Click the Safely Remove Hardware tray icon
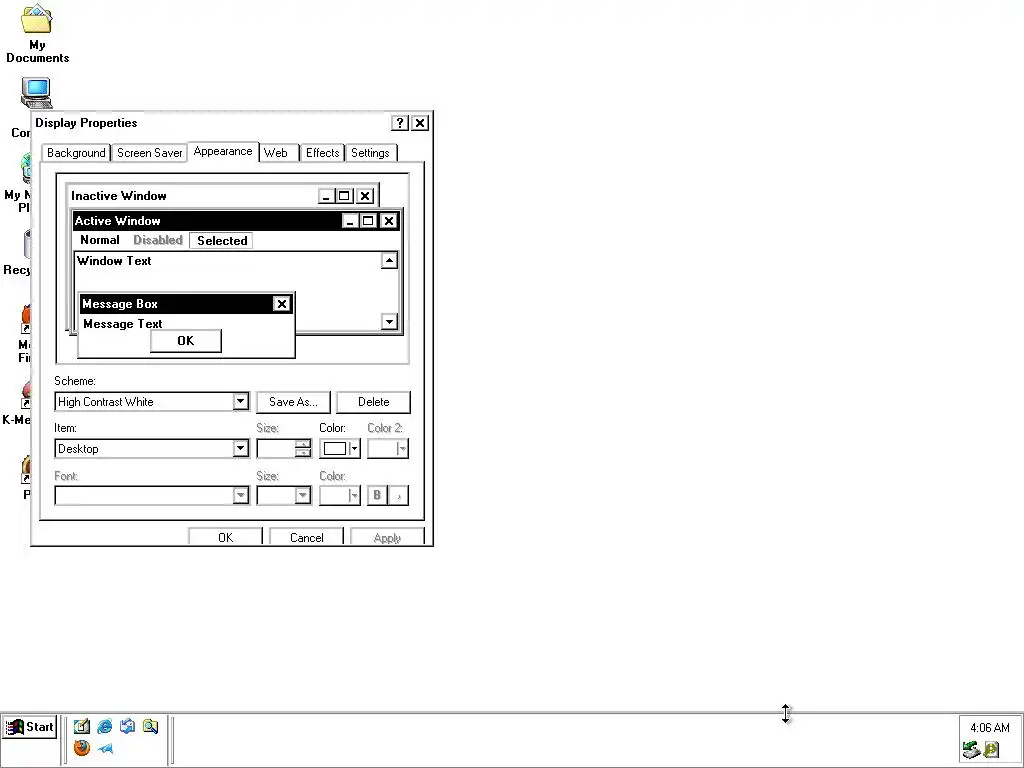 pyautogui.click(x=971, y=749)
